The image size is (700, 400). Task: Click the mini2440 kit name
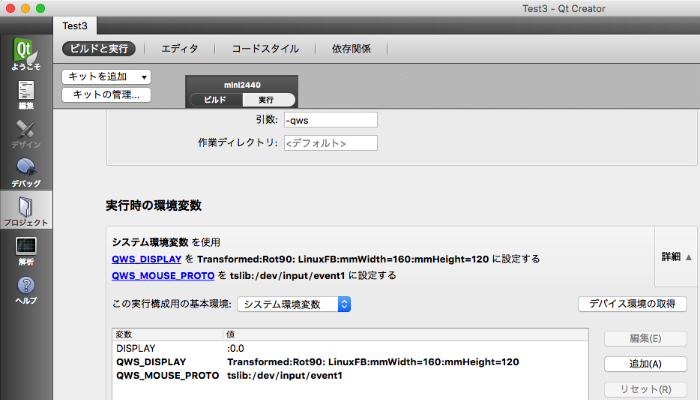(x=242, y=85)
